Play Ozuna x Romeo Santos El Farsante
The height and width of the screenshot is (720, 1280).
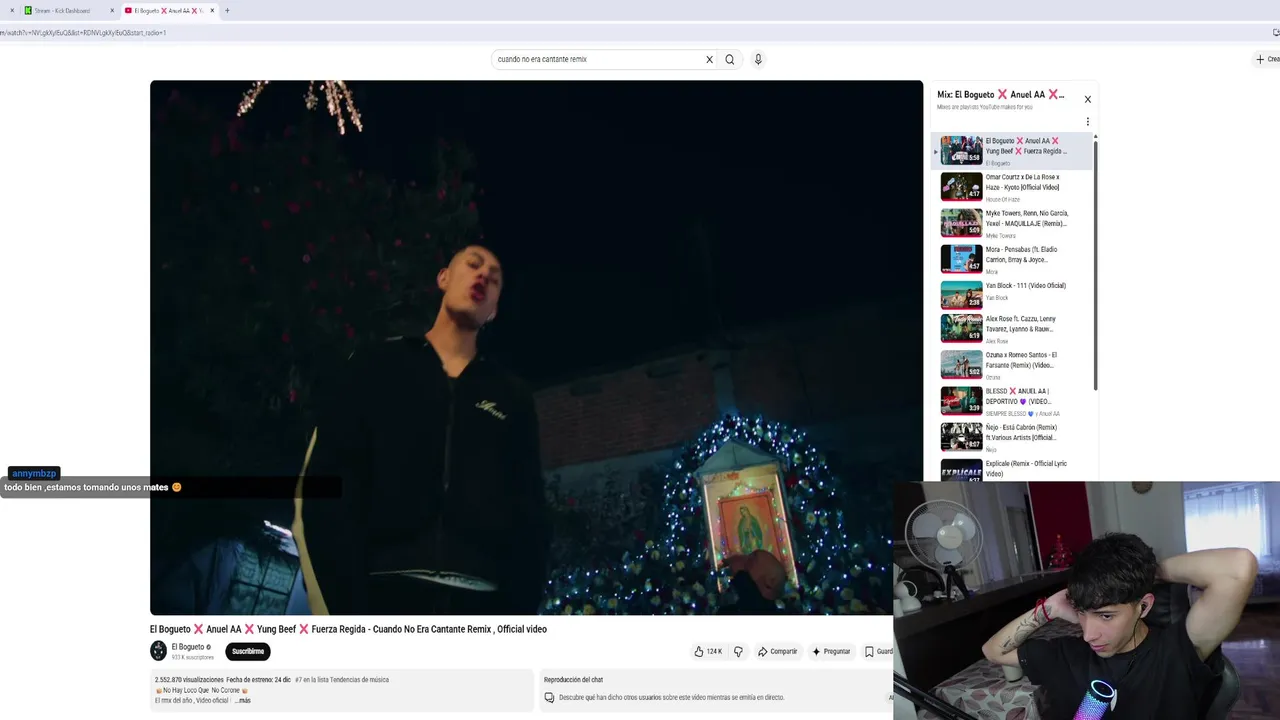[1012, 365]
